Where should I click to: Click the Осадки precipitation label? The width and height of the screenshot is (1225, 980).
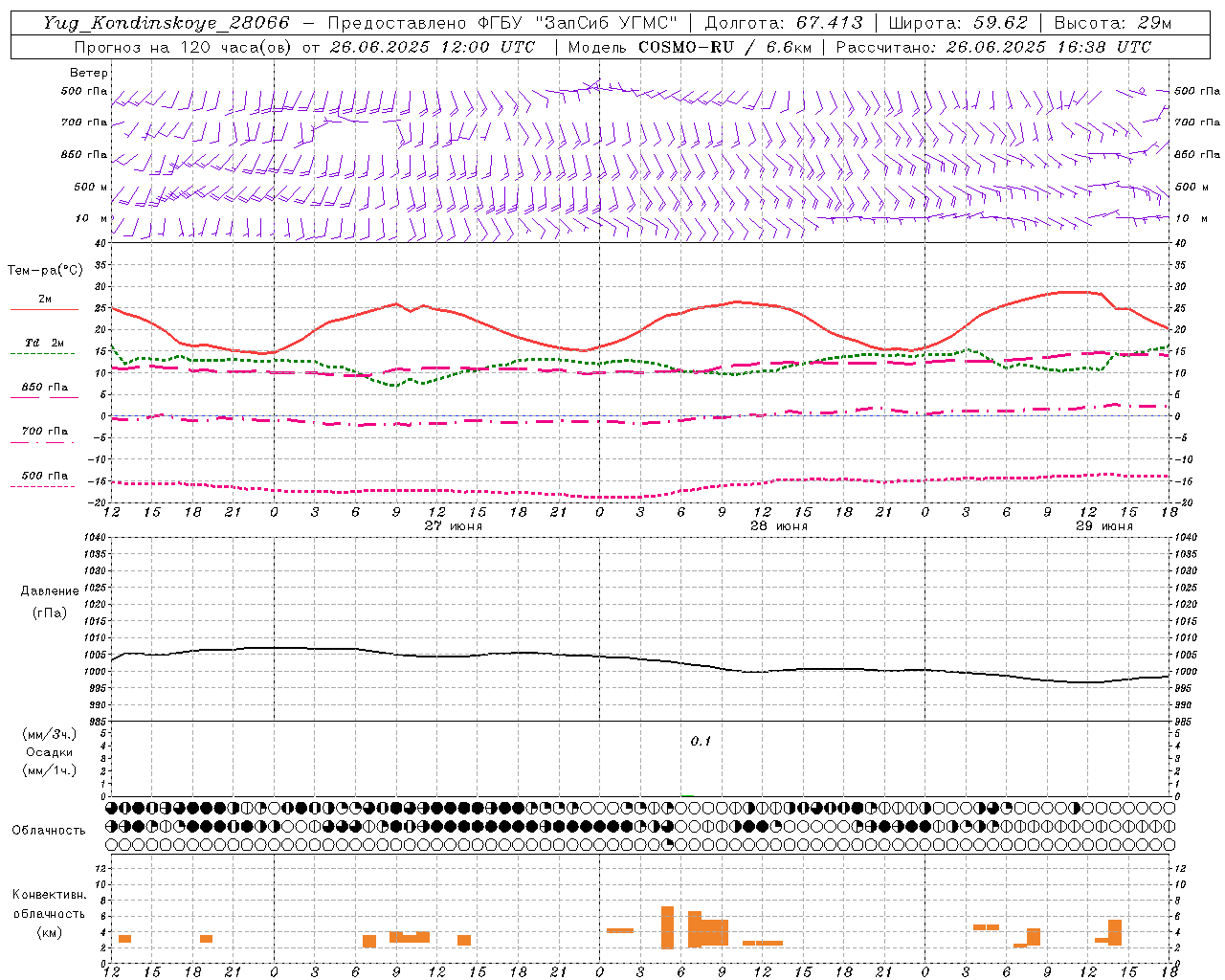(50, 752)
